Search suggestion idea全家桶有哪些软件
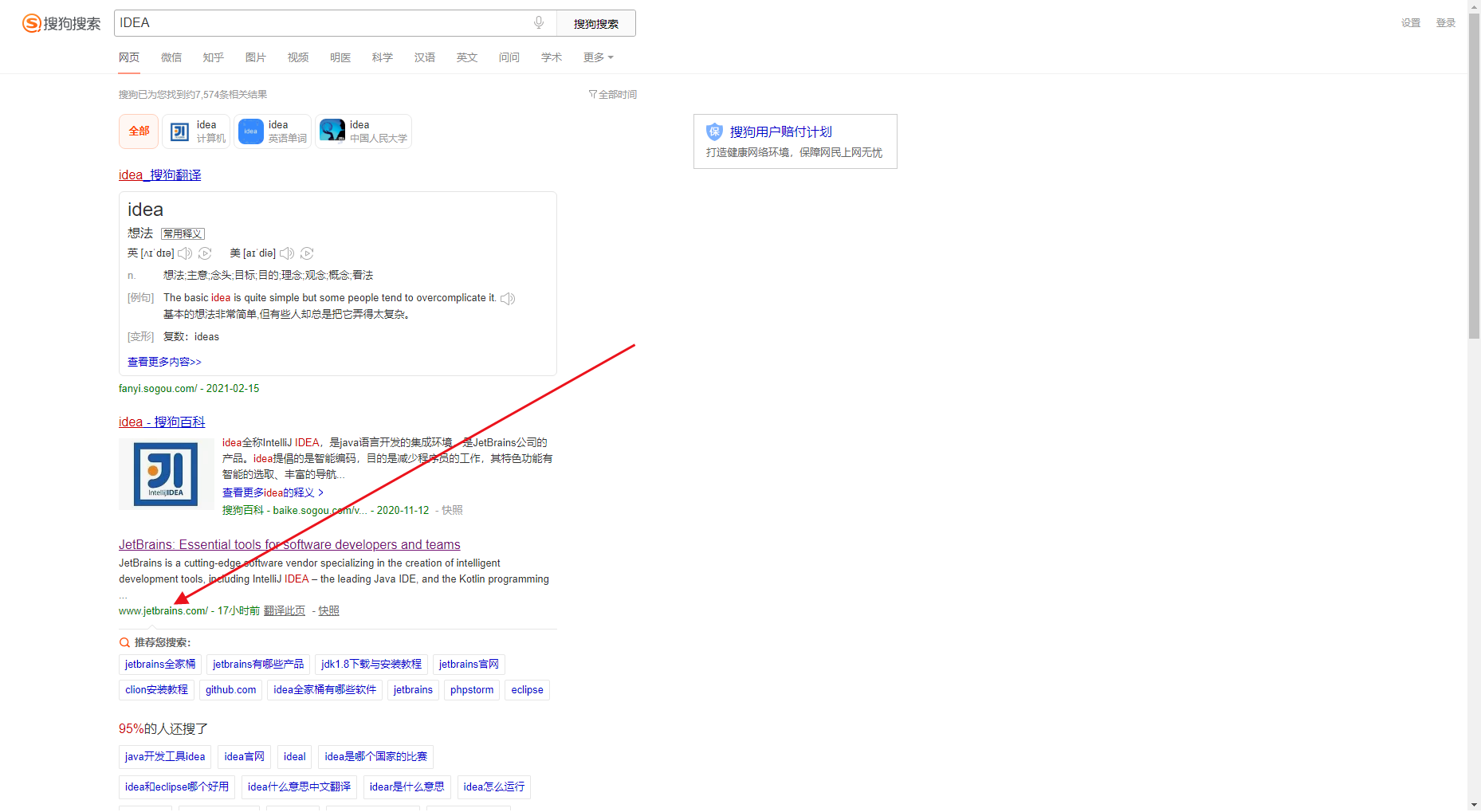Screen dimensions: 1481x812 (x=325, y=690)
